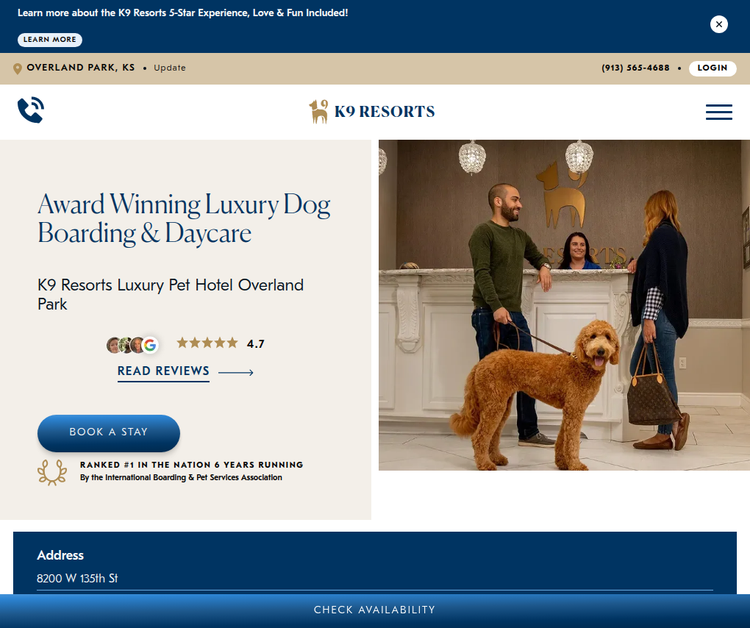The width and height of the screenshot is (750, 628).
Task: Dismiss the promotional banner with X
Action: coord(719,24)
